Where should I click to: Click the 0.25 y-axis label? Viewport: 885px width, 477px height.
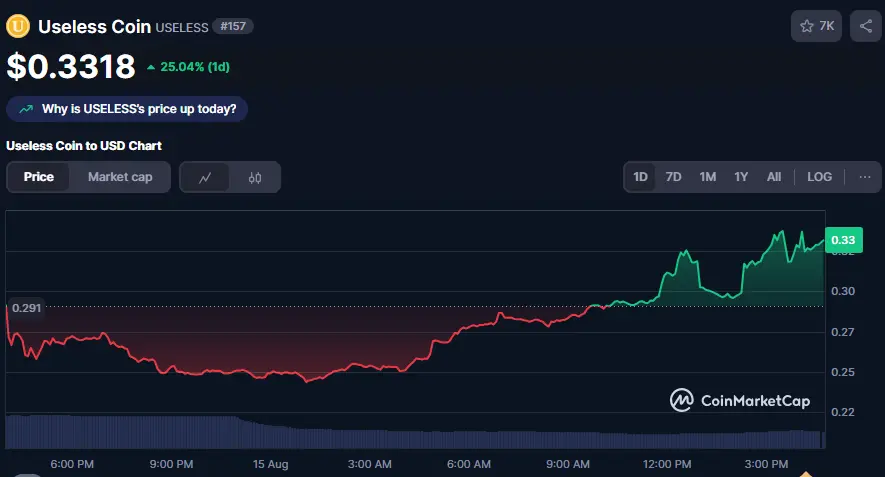pos(843,372)
